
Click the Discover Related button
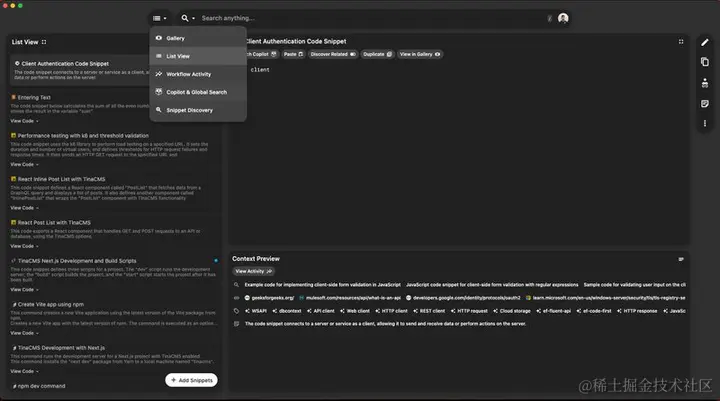click(x=333, y=54)
